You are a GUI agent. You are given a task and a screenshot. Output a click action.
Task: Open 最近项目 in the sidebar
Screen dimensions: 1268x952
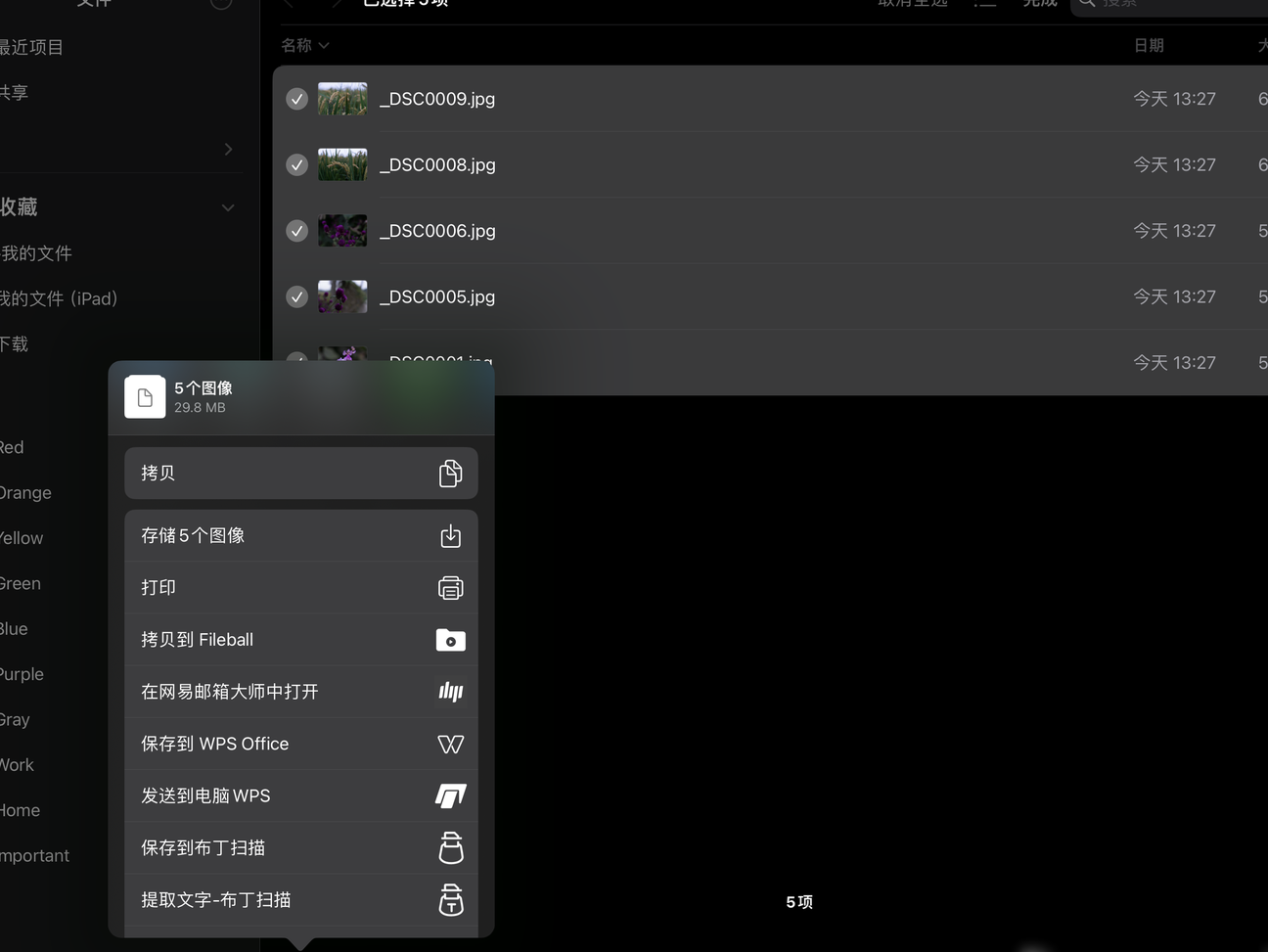[x=31, y=47]
